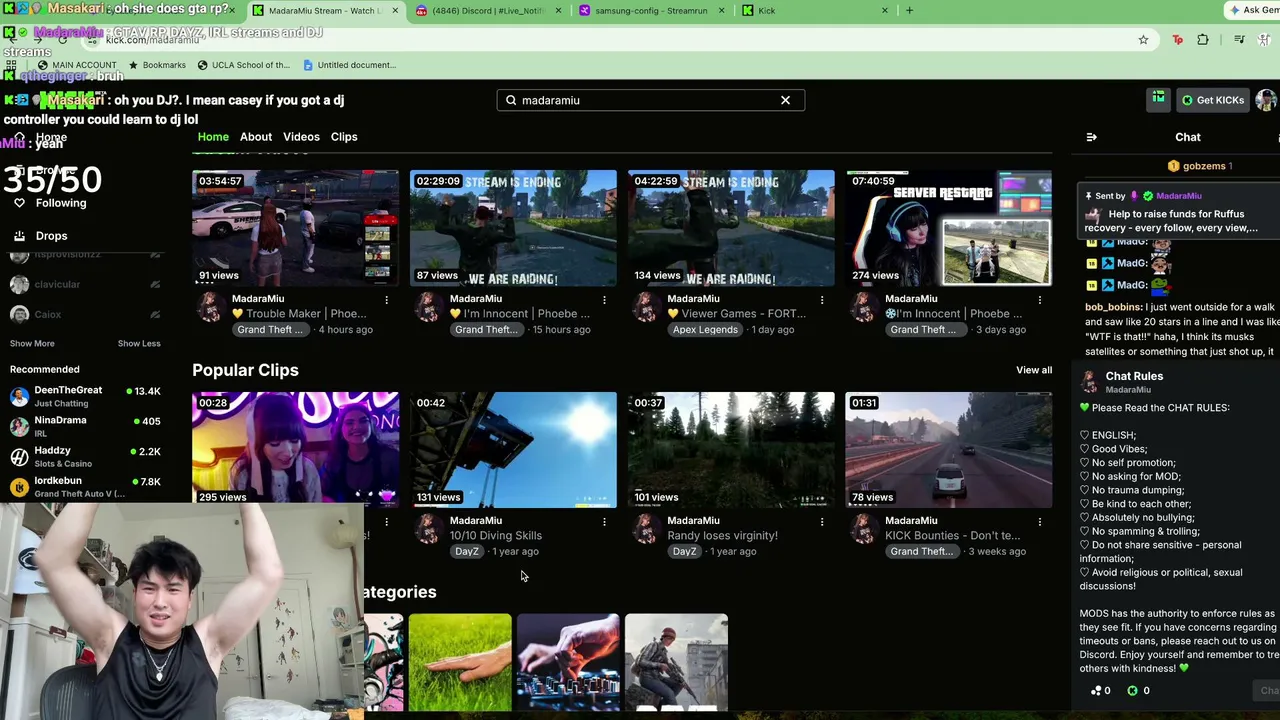Open Drops in the sidebar
Image resolution: width=1280 pixels, height=720 pixels.
(x=51, y=236)
